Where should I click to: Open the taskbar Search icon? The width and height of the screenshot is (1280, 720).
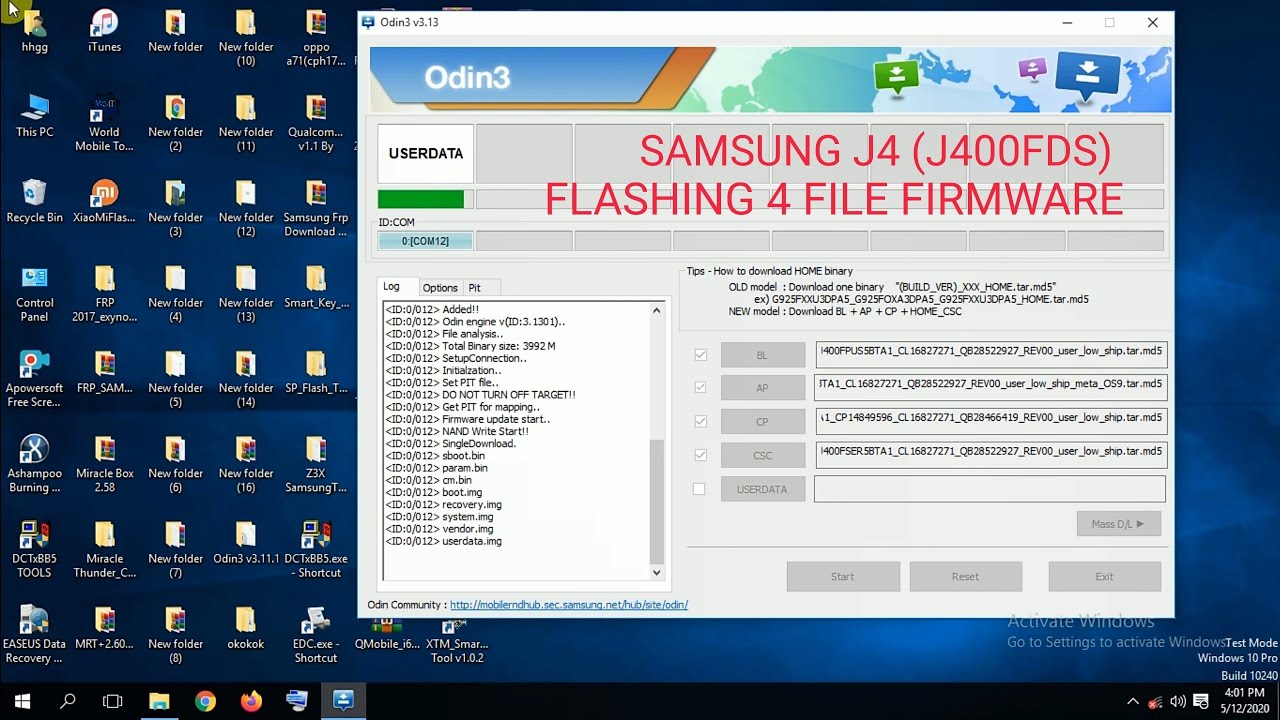click(68, 701)
